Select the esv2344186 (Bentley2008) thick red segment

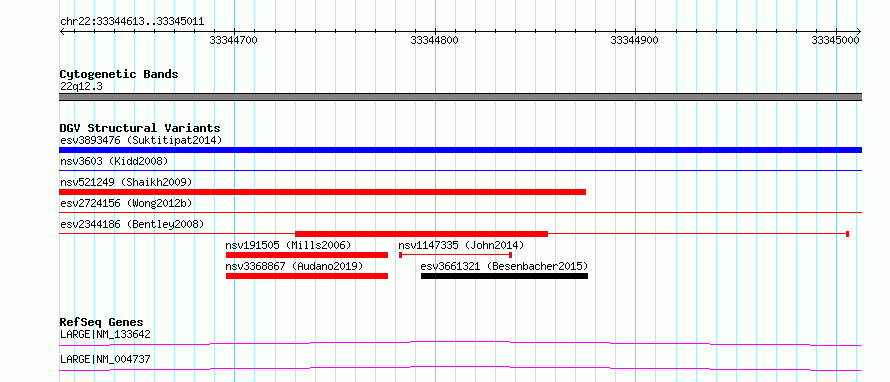coord(421,234)
